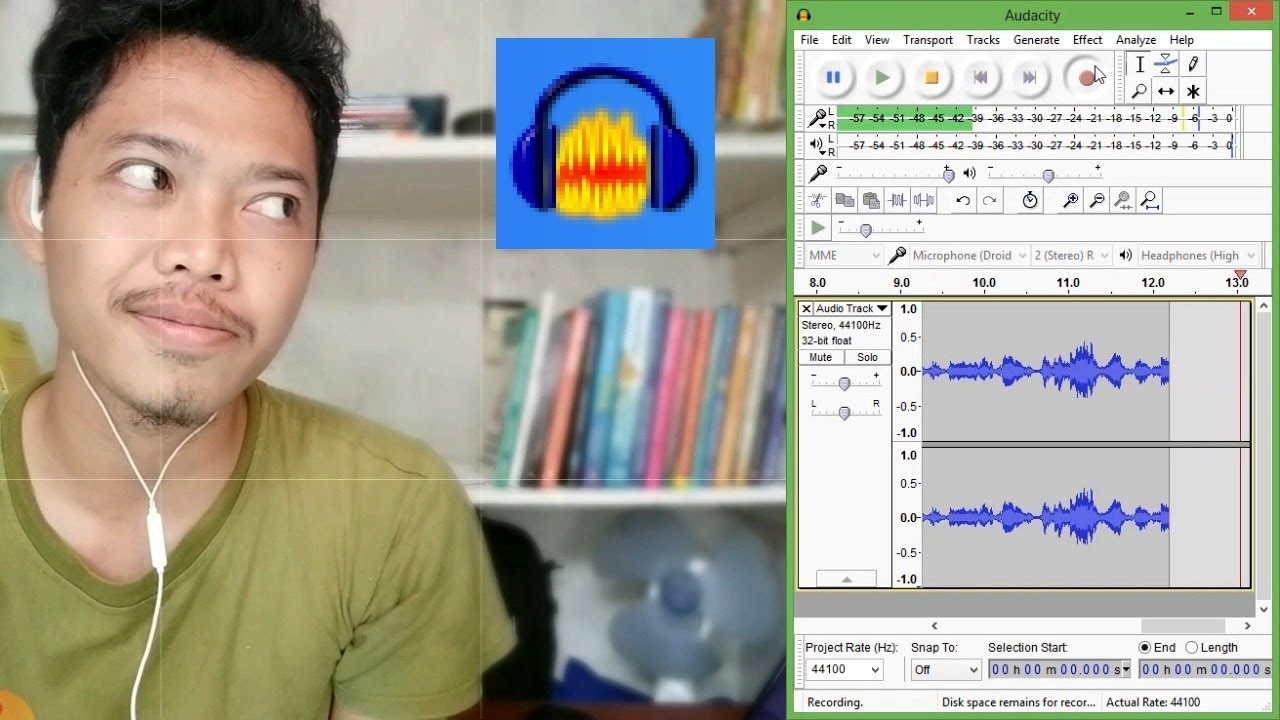The image size is (1280, 720).
Task: Click the track gain slider handle
Action: (x=844, y=384)
